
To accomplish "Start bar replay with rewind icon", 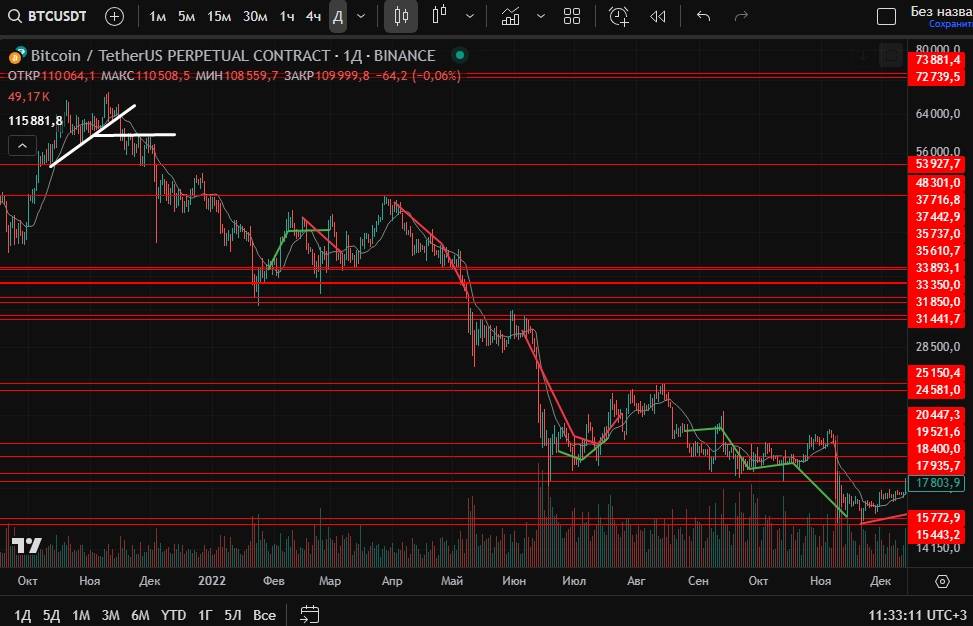I will [657, 16].
